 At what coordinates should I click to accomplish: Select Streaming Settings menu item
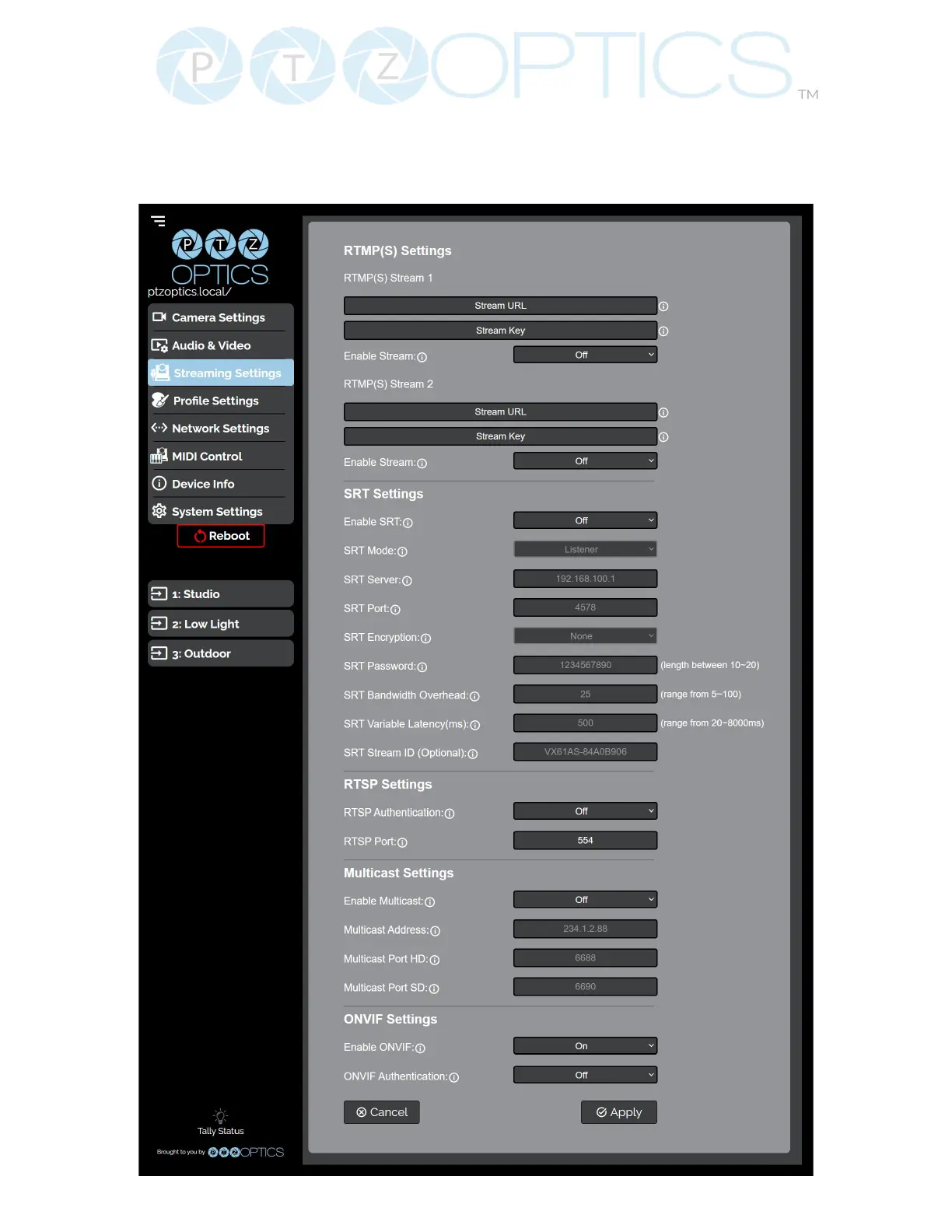tap(221, 373)
